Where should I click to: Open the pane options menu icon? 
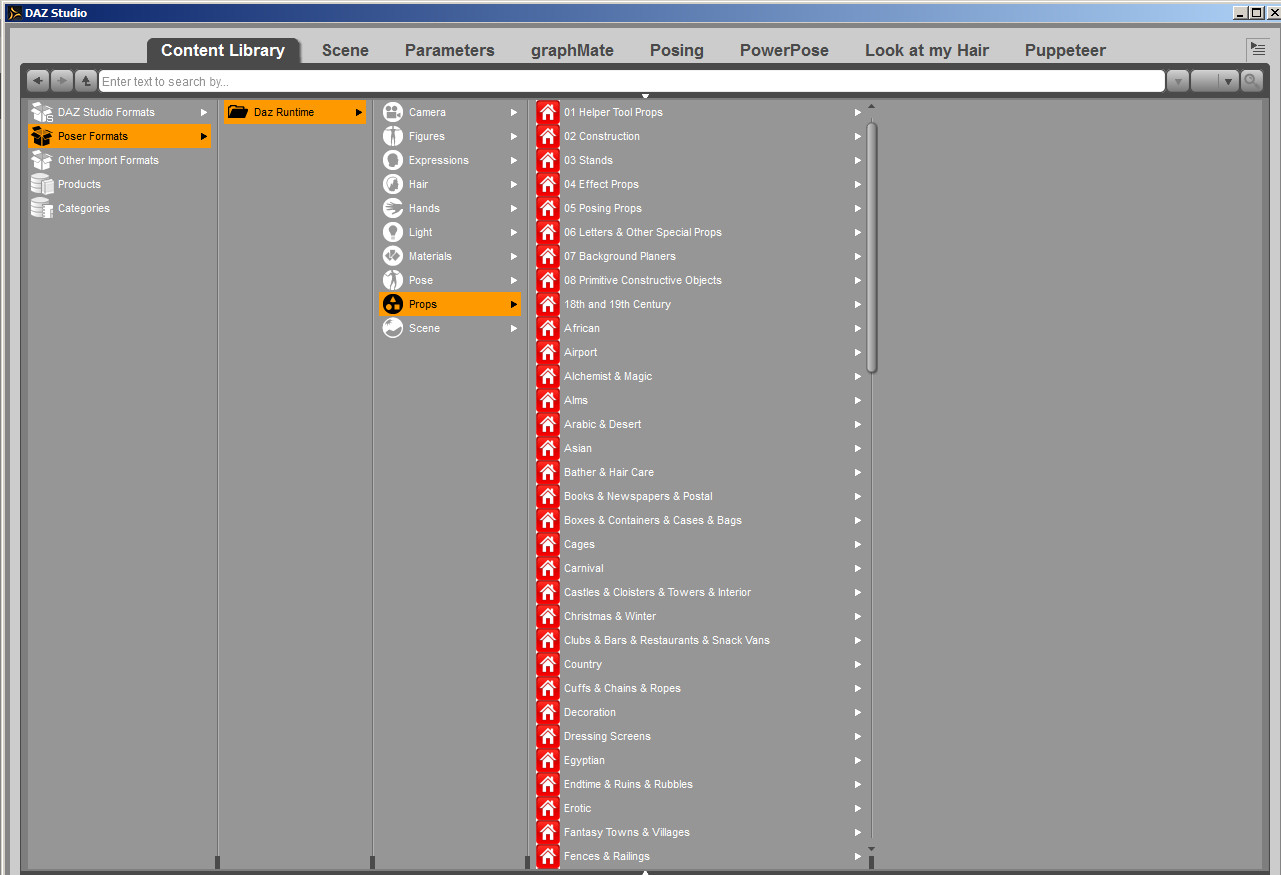[1258, 49]
